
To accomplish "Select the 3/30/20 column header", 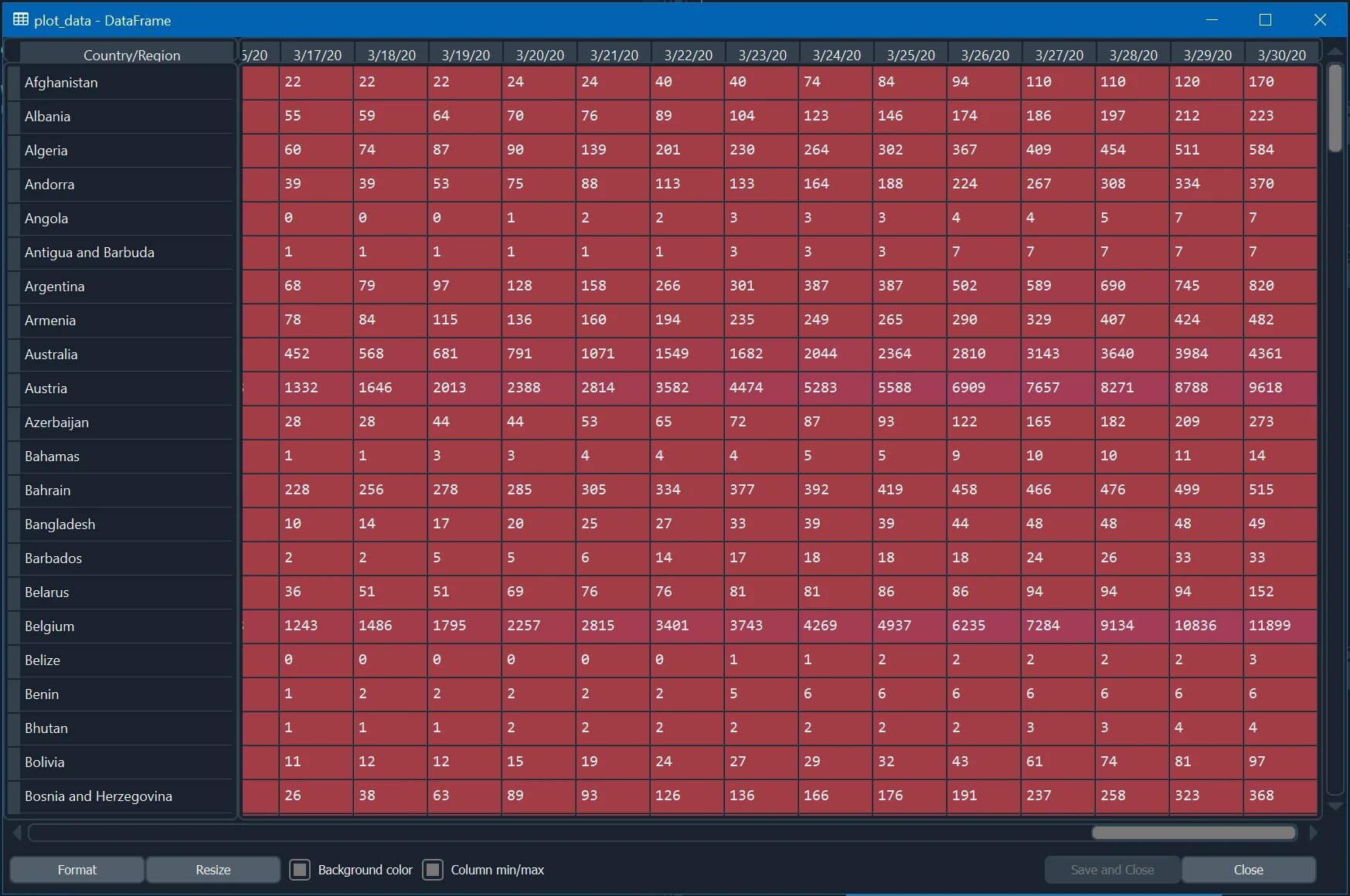I will pos(1282,54).
